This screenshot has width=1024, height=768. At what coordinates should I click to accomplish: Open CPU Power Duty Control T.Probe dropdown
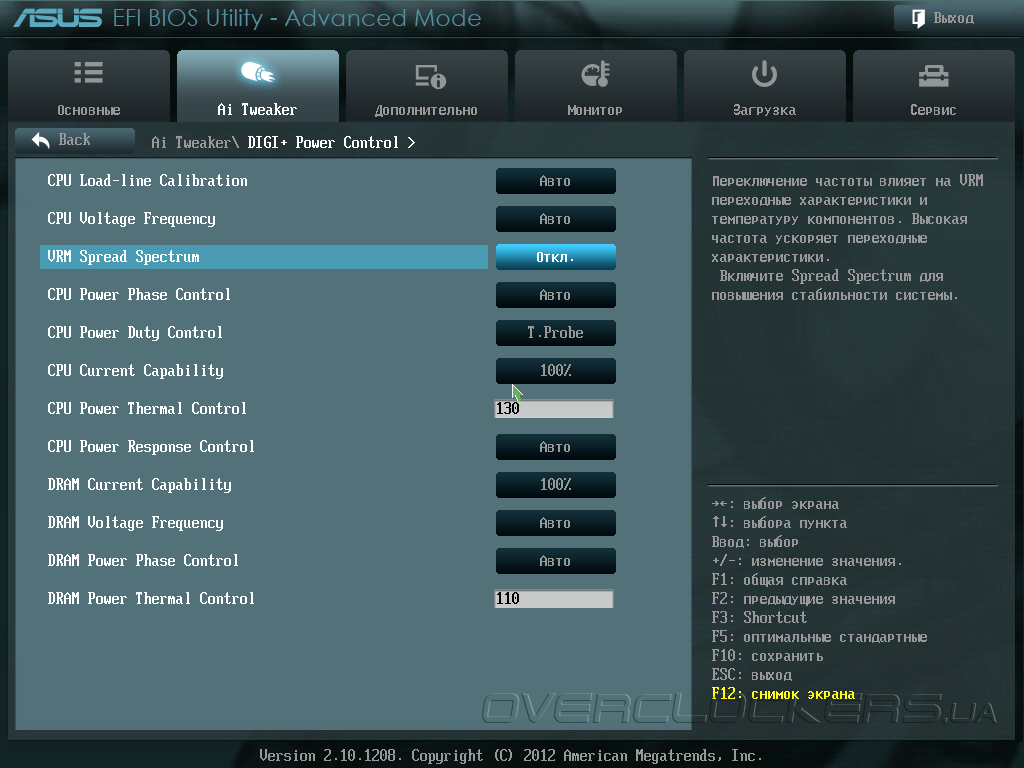coord(555,332)
